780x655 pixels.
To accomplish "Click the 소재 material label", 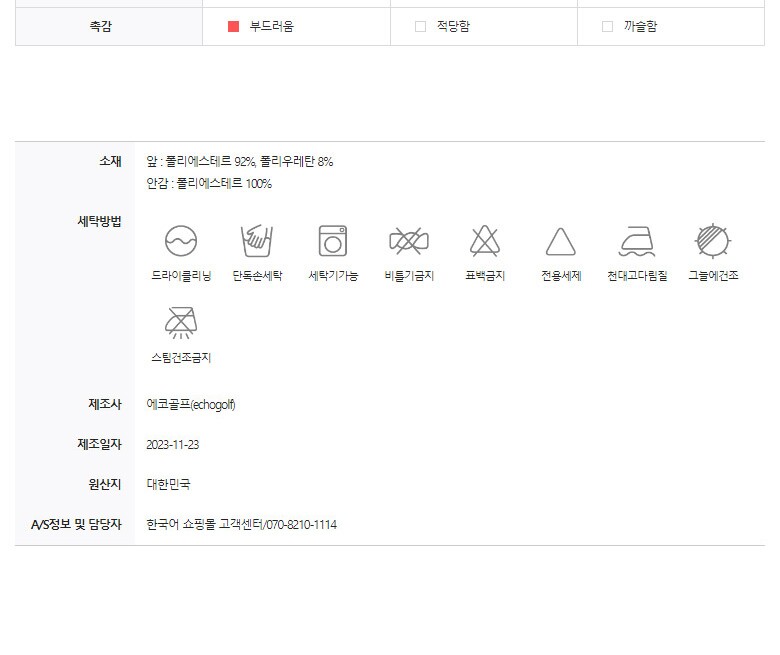I will (x=110, y=160).
